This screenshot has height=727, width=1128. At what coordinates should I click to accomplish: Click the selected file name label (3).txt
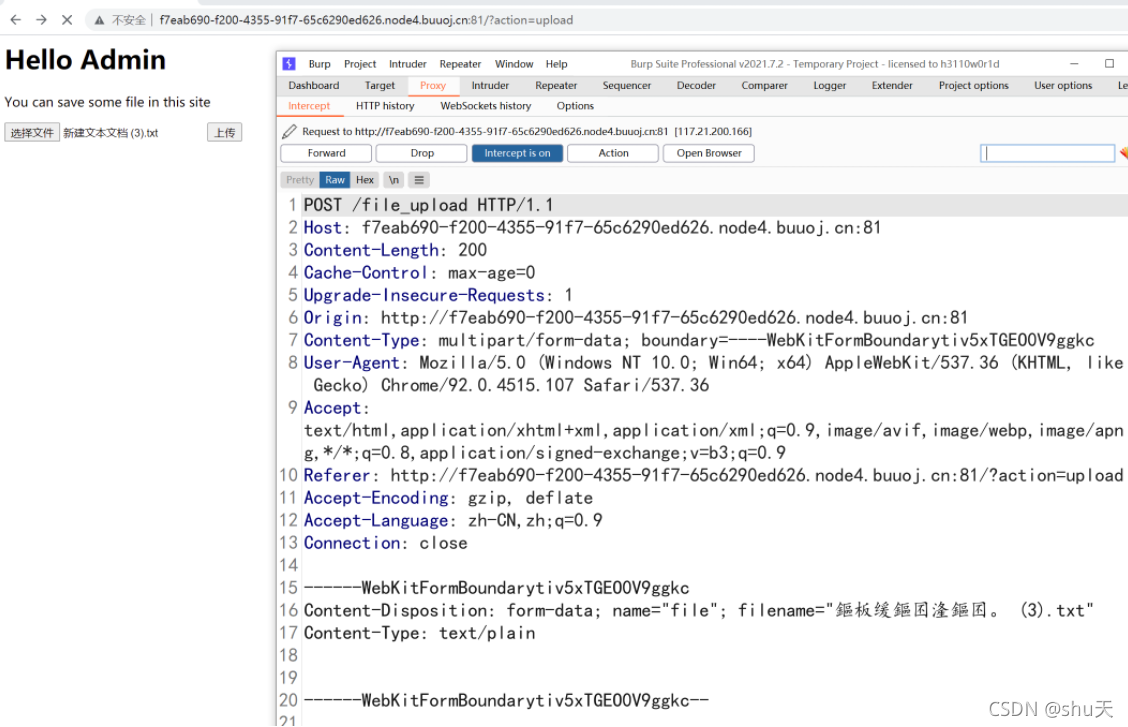point(111,133)
